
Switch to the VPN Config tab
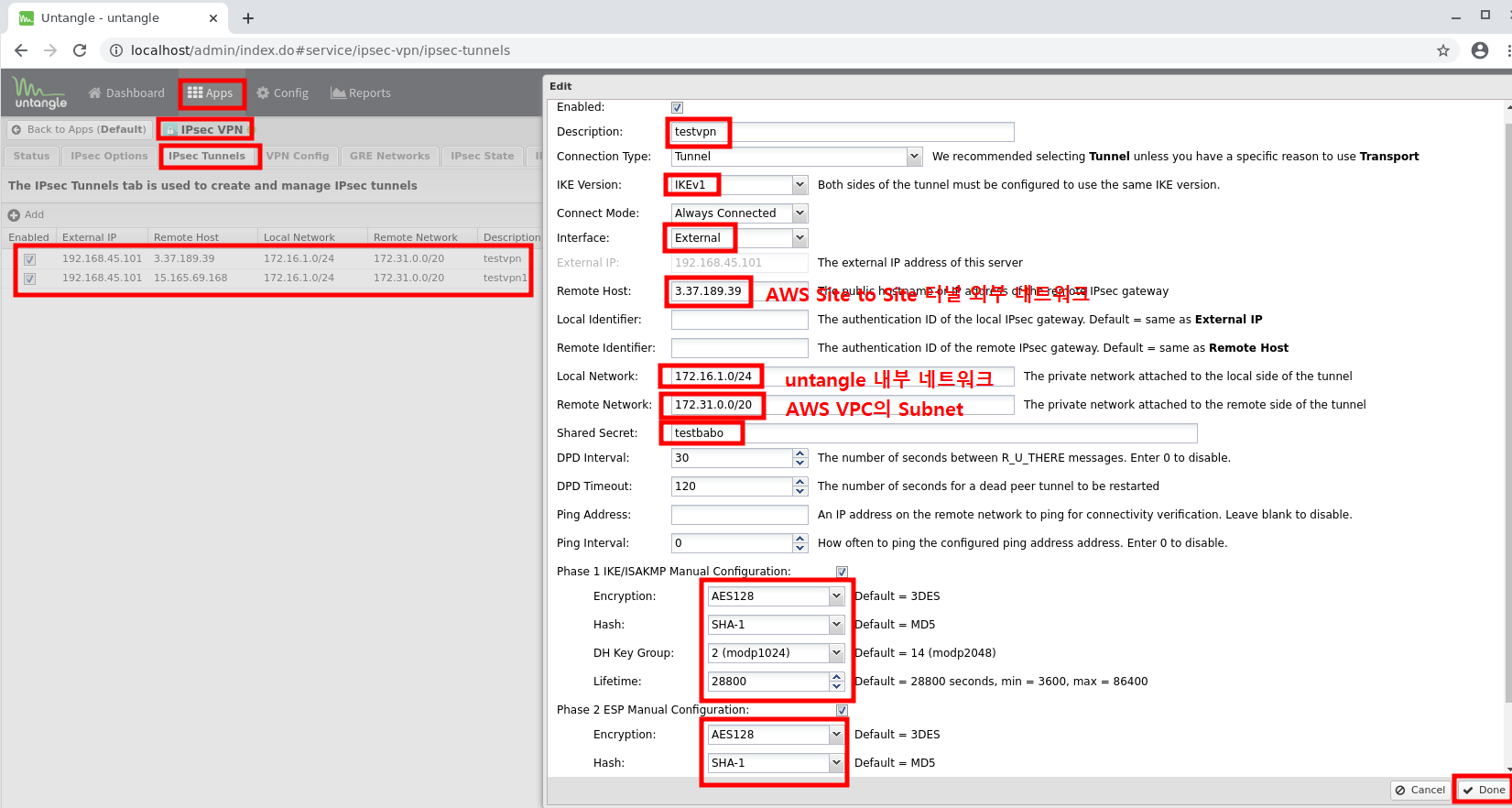pos(298,156)
